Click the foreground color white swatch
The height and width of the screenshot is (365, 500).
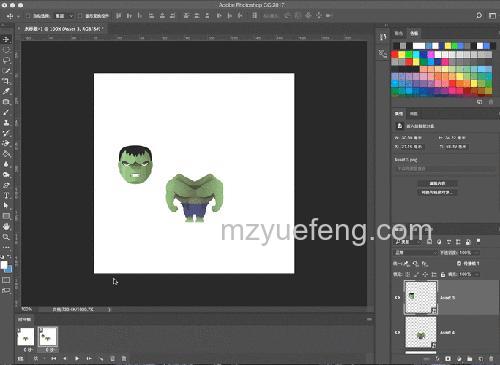pos(4,265)
